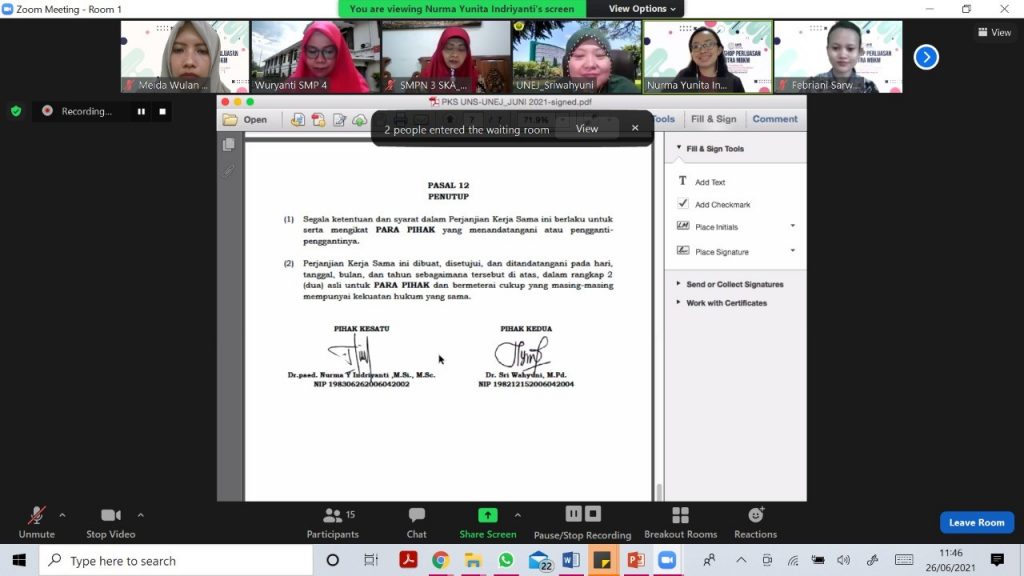Viewport: 1024px width, 576px height.
Task: Open WhatsApp from taskbar
Action: coord(506,560)
